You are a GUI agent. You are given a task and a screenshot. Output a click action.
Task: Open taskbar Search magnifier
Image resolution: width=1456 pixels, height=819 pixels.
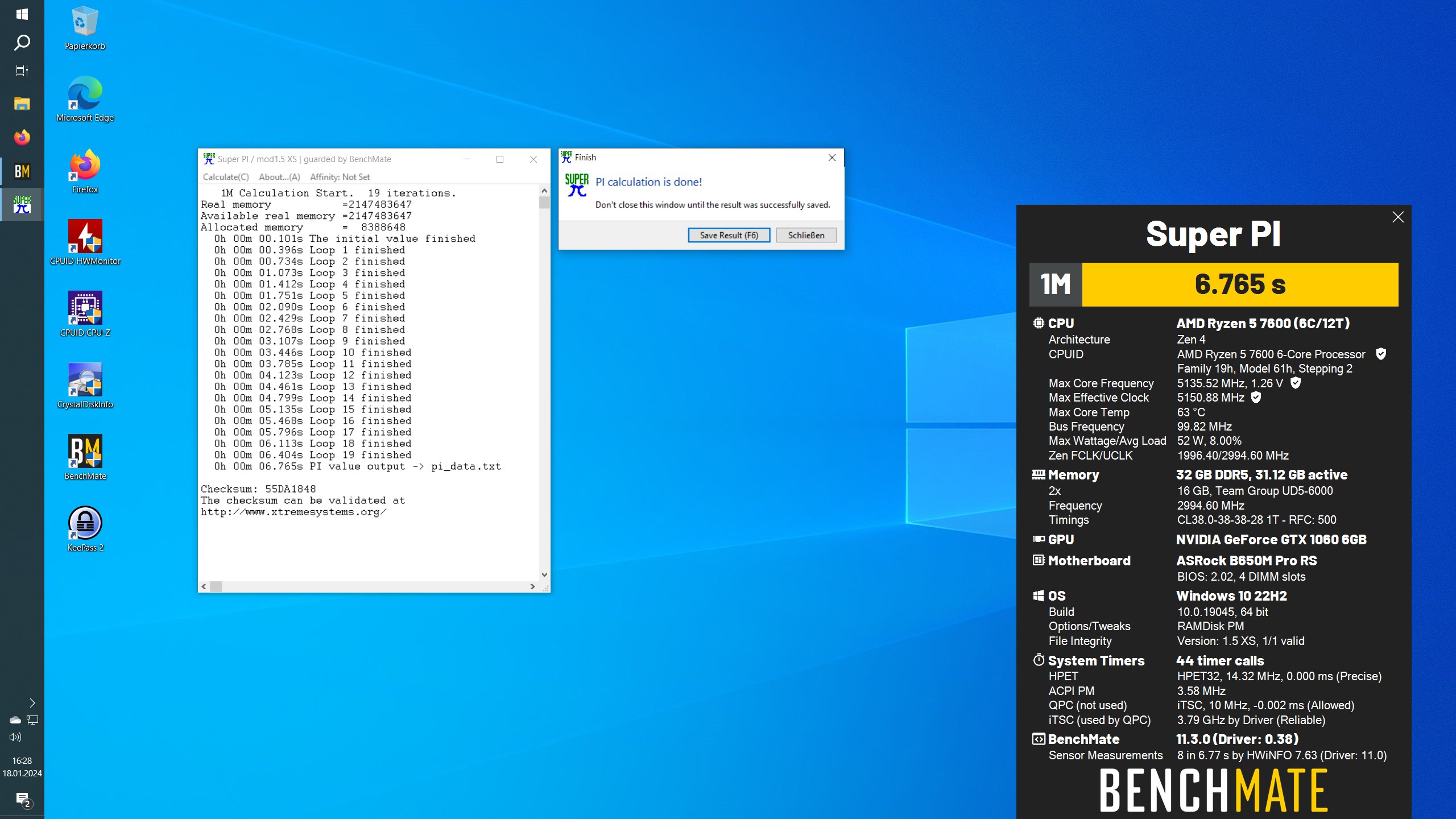[x=22, y=43]
